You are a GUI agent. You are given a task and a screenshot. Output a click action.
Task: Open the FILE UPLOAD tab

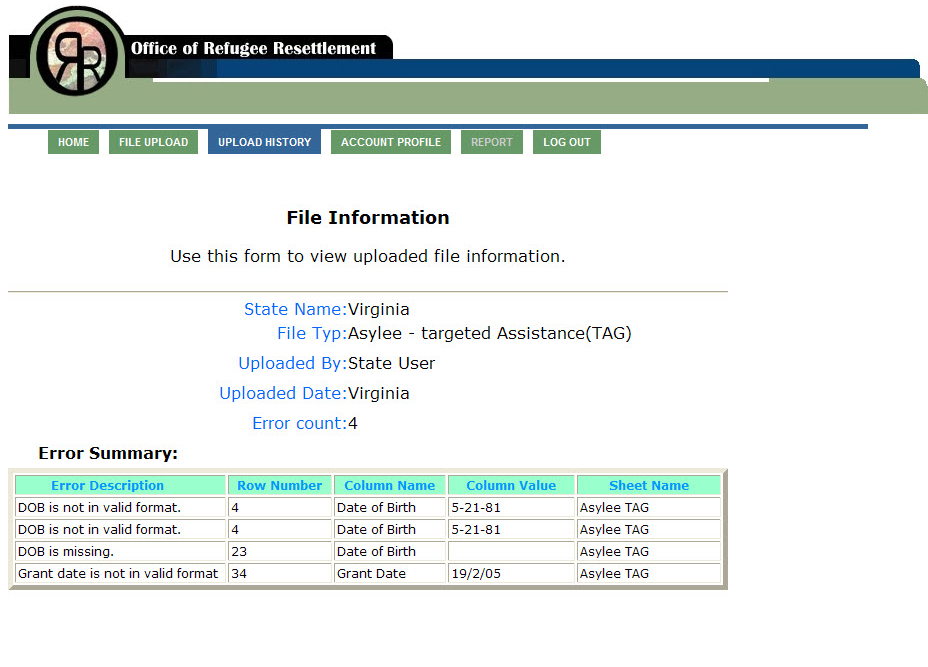153,142
